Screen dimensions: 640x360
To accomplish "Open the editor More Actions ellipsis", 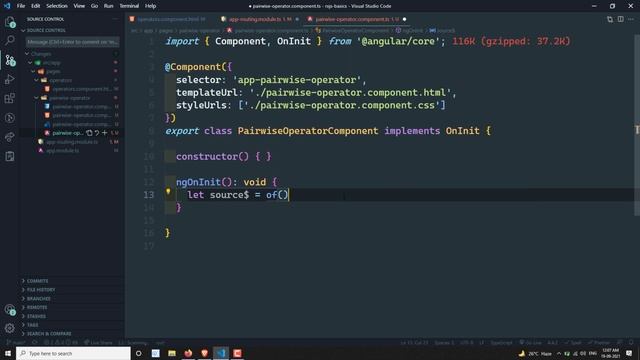I will point(631,19).
